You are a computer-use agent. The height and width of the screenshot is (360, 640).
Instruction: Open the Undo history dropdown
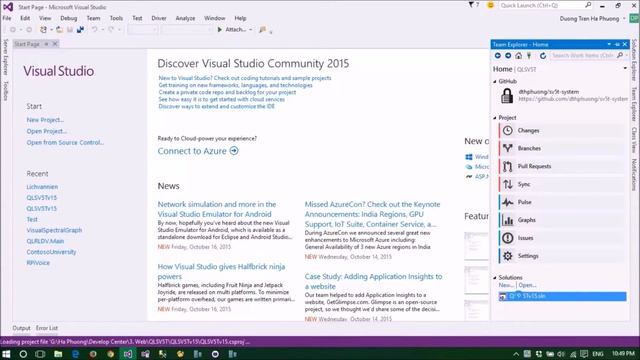(x=102, y=30)
